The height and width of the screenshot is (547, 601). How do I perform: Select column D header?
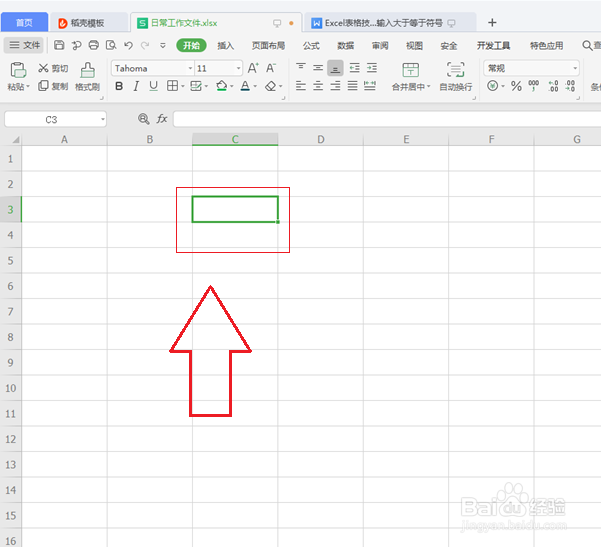click(x=321, y=139)
